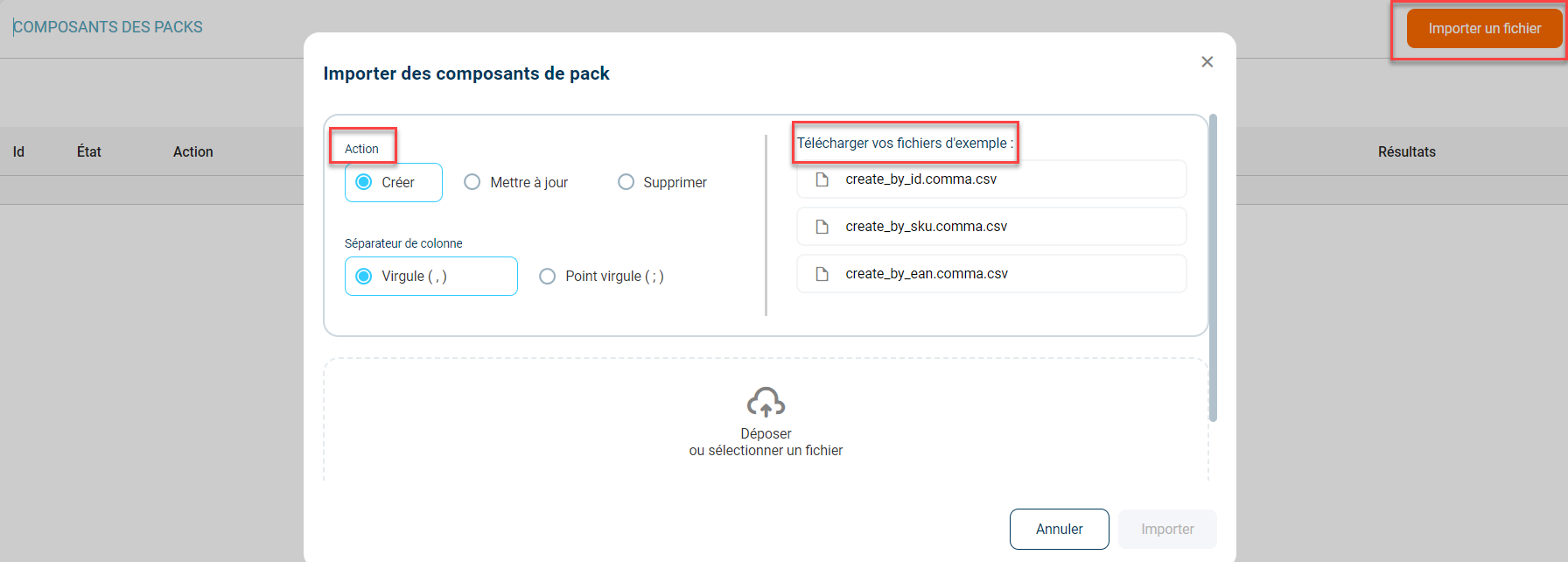
Task: Choose Point virgule as column separator
Action: coord(548,276)
